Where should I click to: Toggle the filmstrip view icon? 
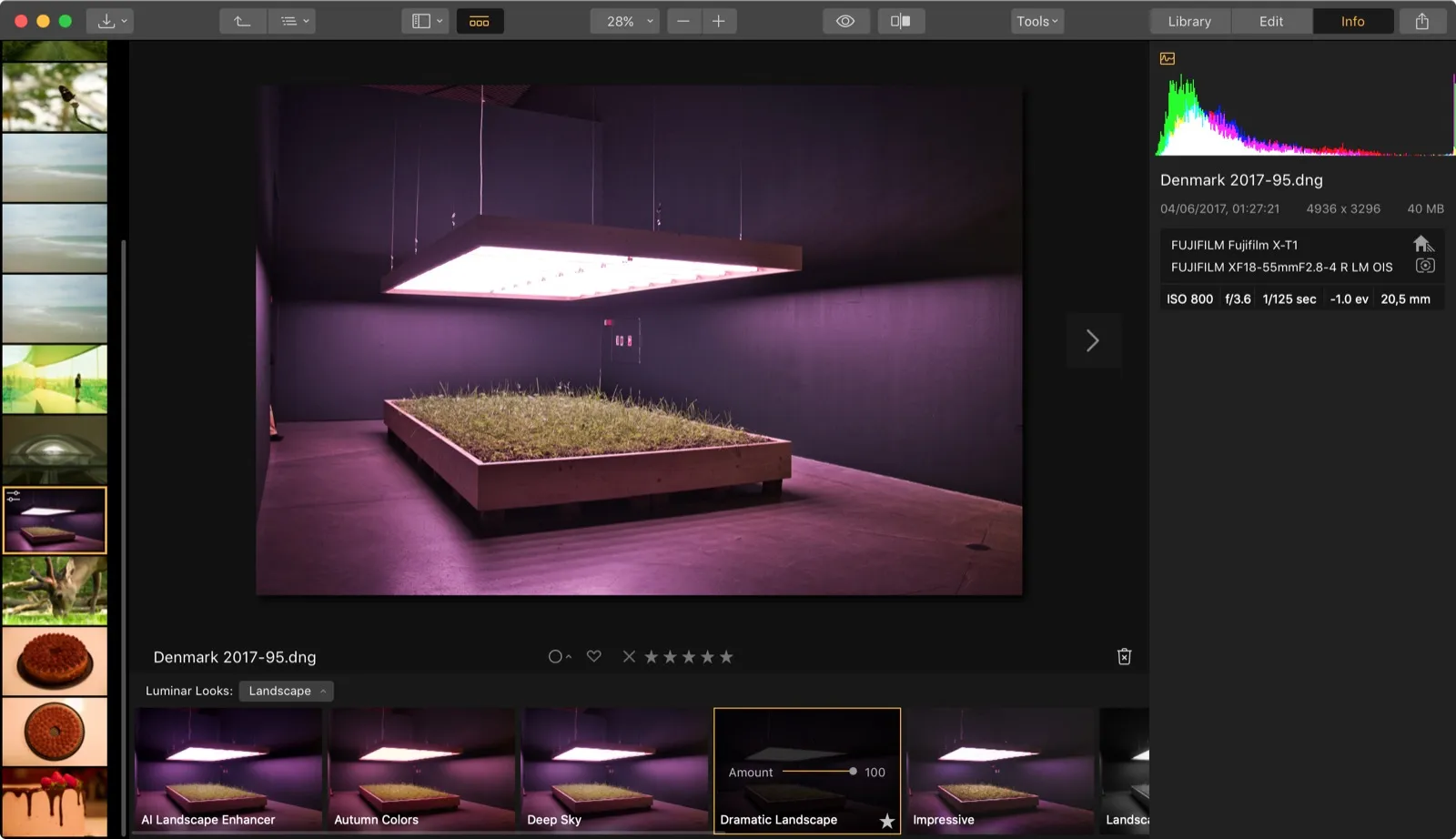(480, 21)
